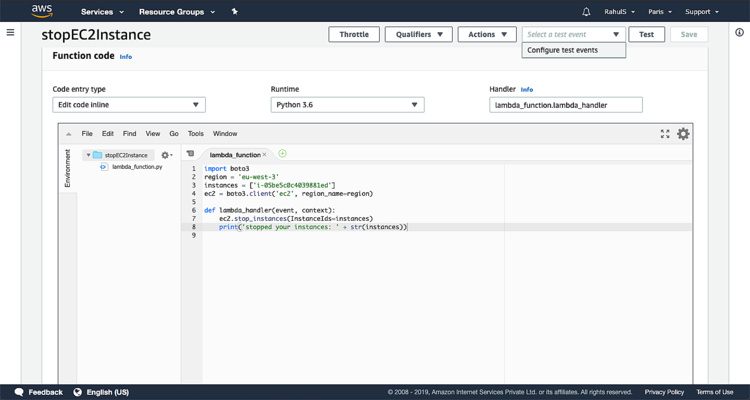Toggle fullscreen mode in code editor
This screenshot has width=750, height=400.
[665, 133]
